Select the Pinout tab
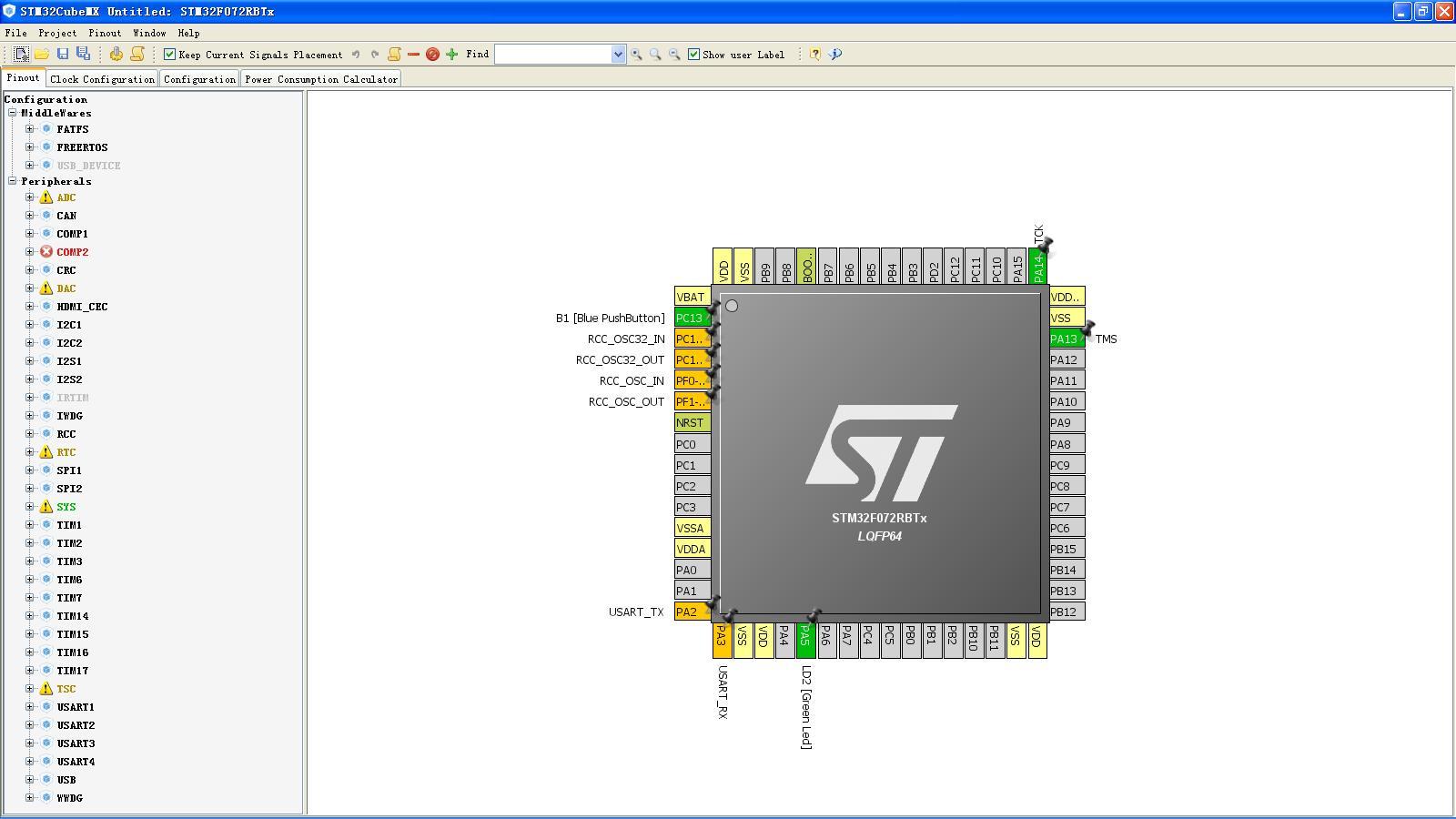1456x819 pixels. pos(23,78)
